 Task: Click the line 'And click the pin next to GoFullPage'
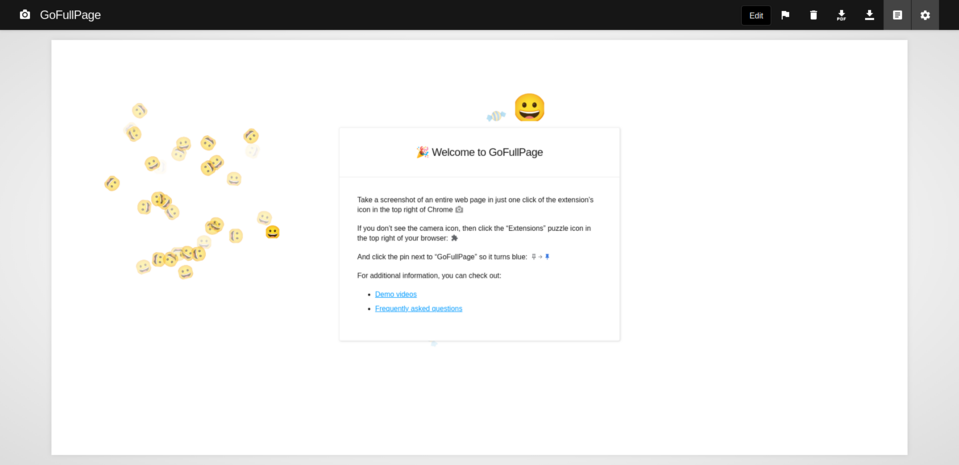click(453, 257)
